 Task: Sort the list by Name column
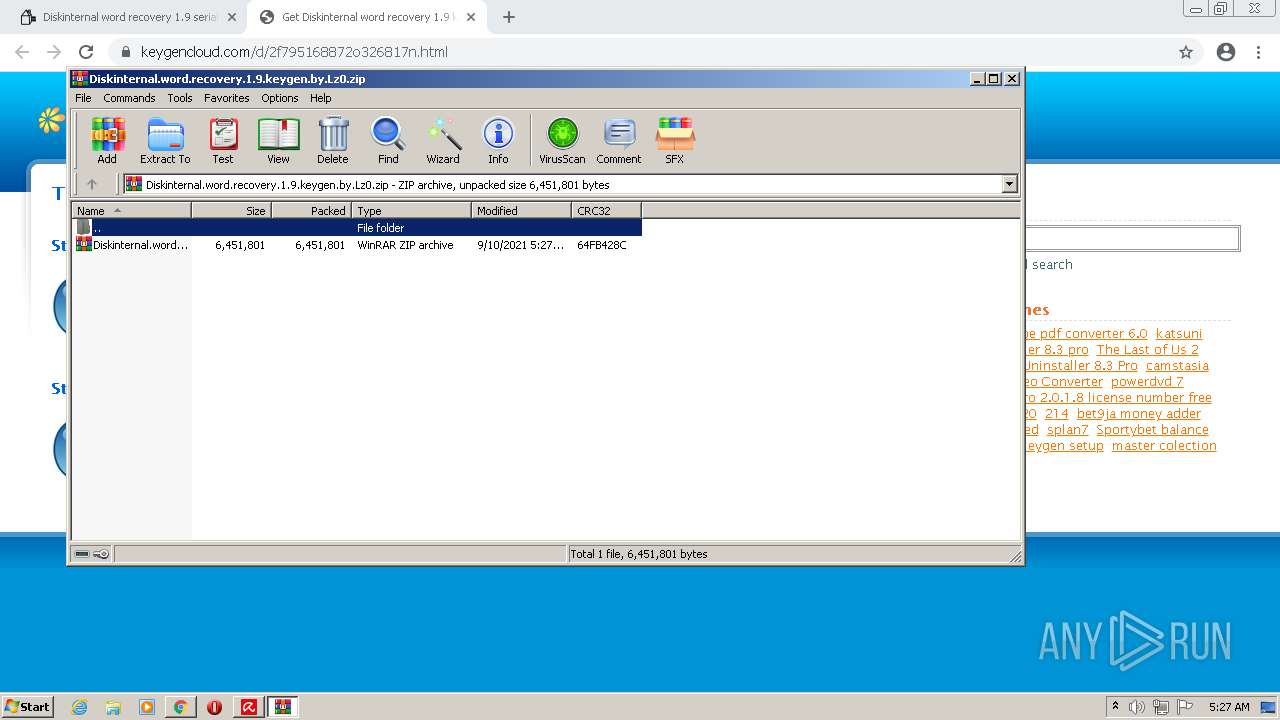click(131, 210)
